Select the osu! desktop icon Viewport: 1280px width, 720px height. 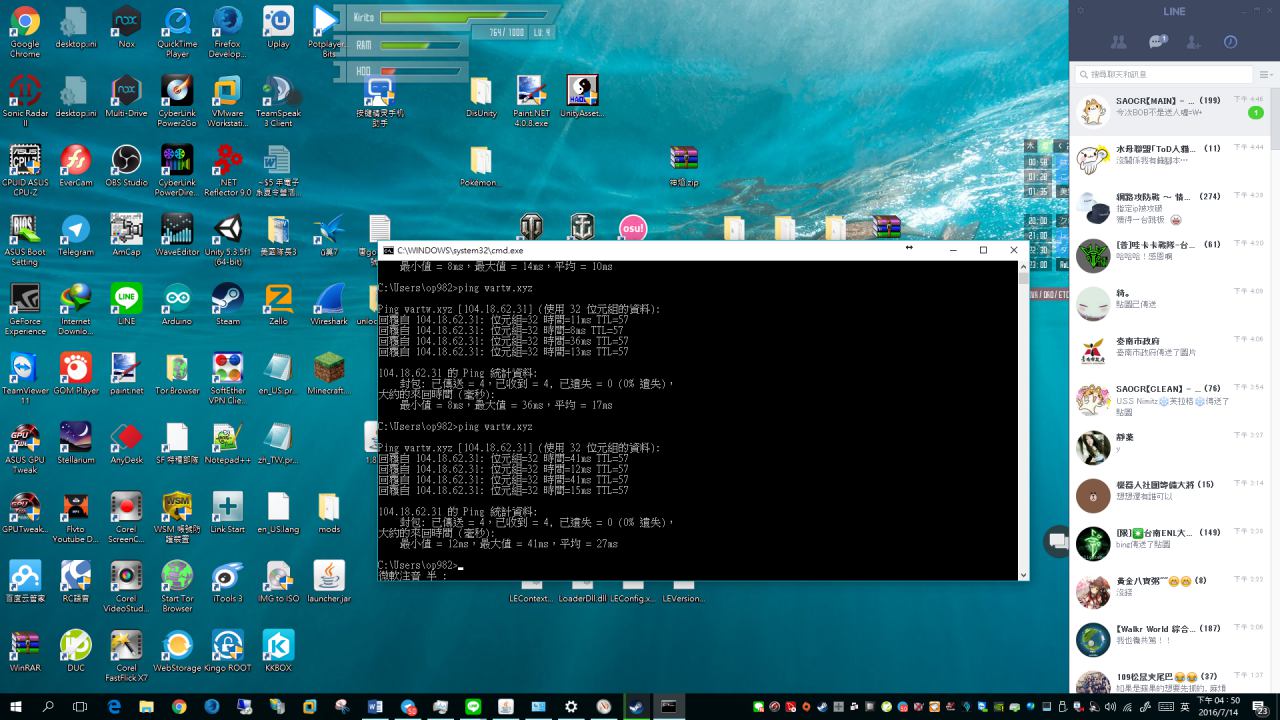[632, 228]
